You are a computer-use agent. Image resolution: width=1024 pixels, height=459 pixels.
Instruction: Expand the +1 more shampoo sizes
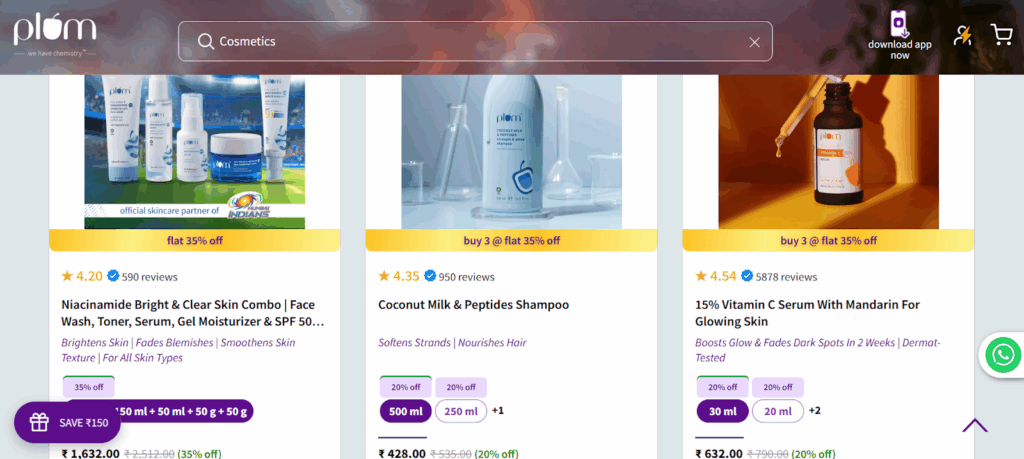(x=498, y=411)
